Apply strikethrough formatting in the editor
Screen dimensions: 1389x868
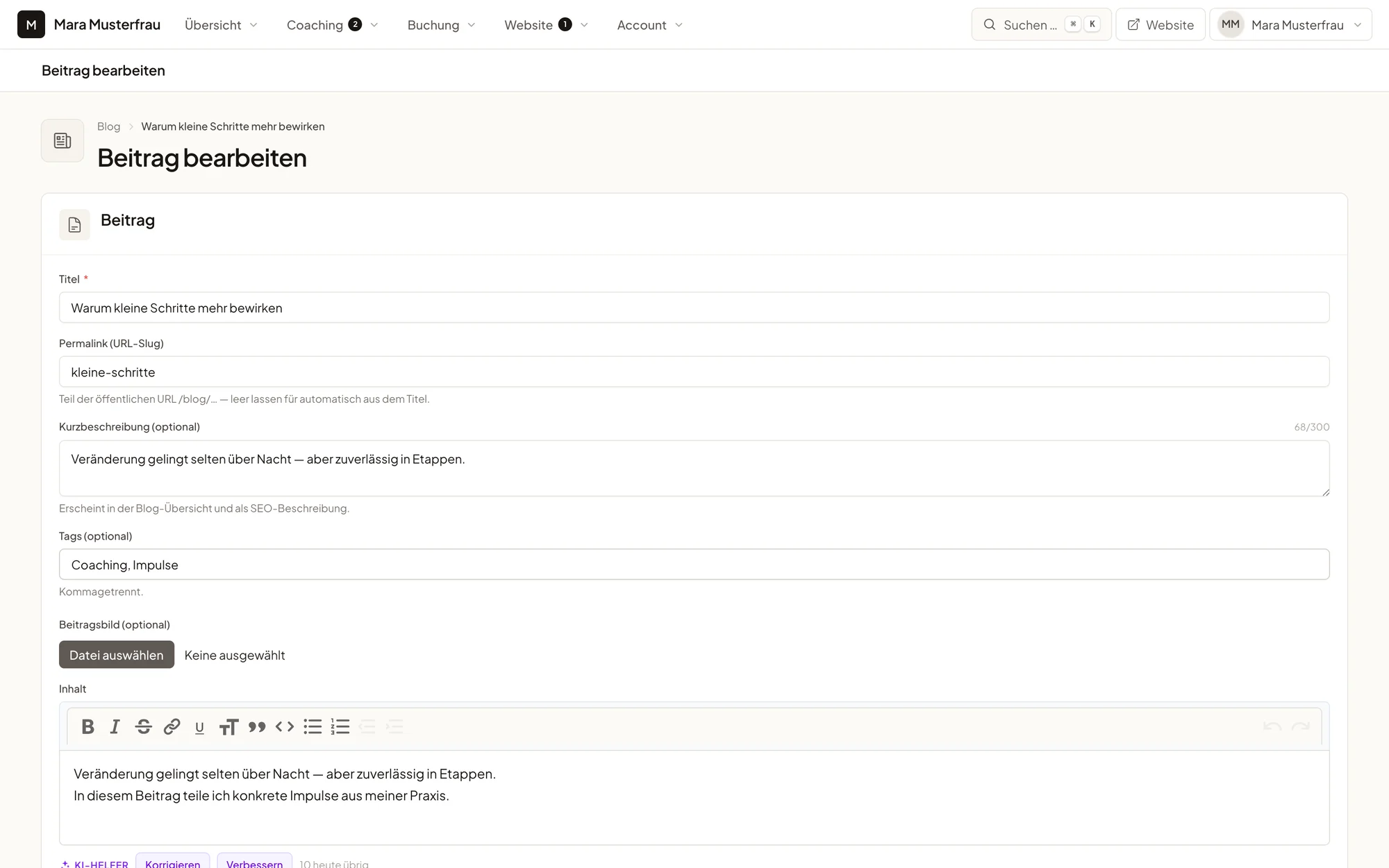[x=144, y=726]
